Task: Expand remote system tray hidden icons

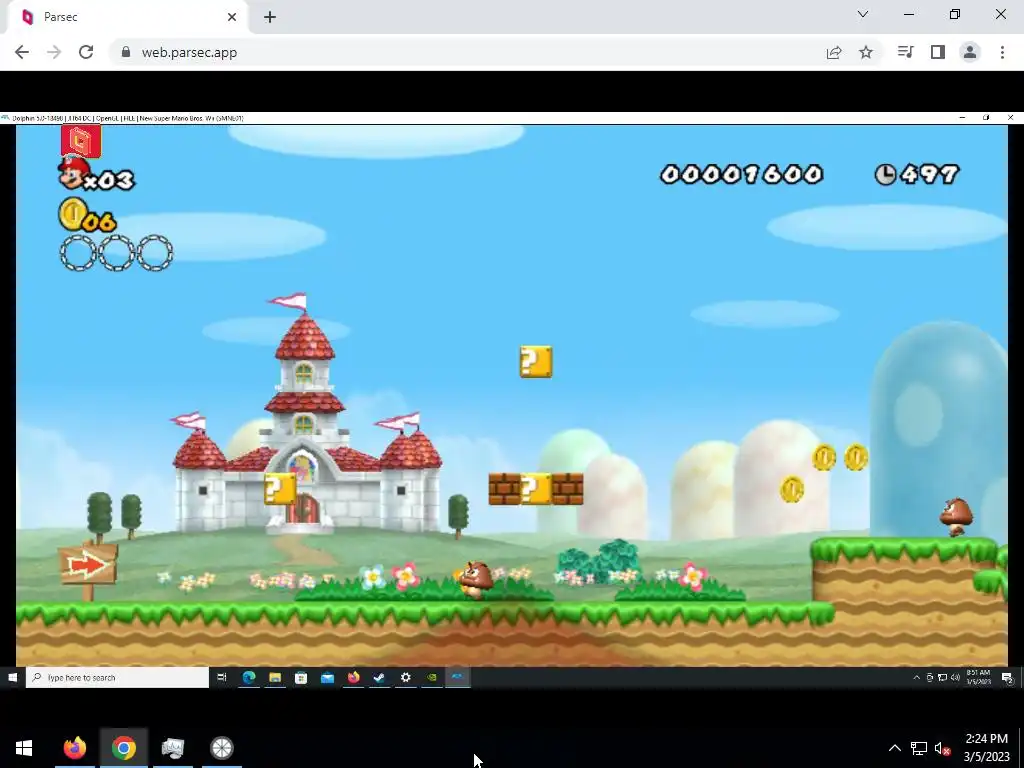Action: [916, 678]
